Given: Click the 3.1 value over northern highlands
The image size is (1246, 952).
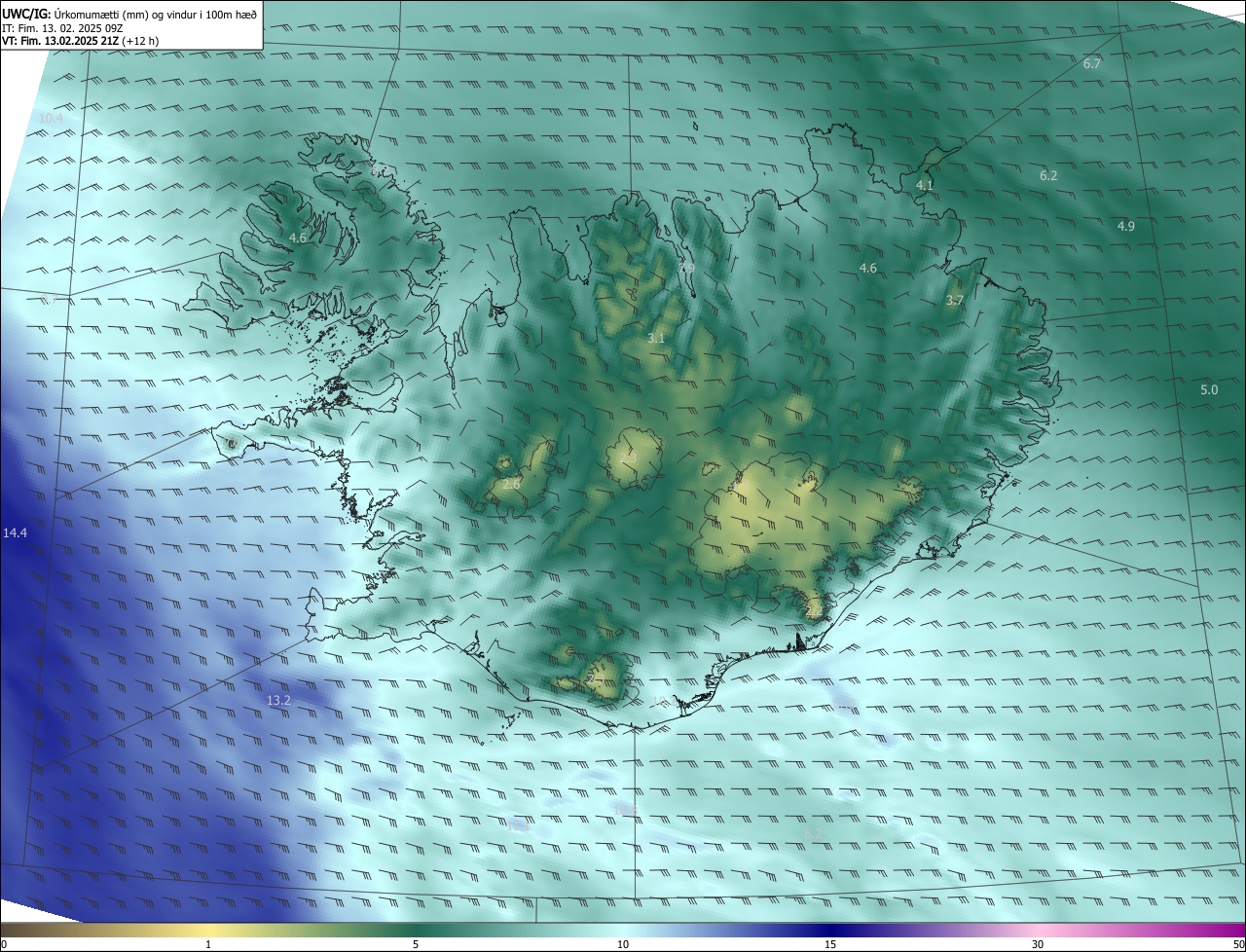Looking at the screenshot, I should 656,339.
